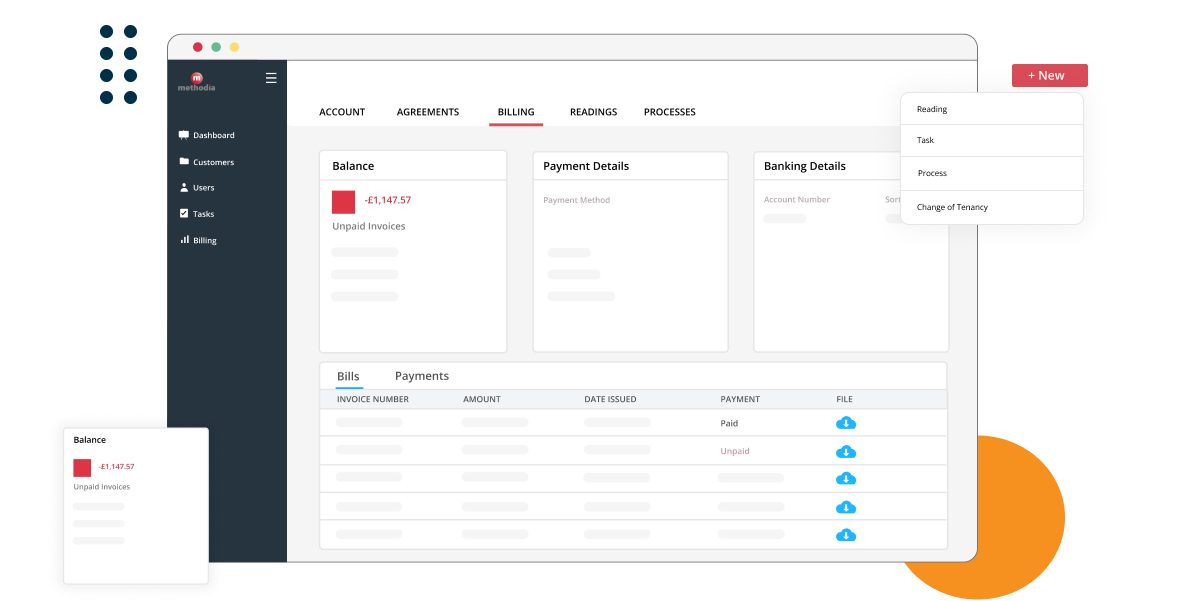Download the third invoice's file
Image resolution: width=1204 pixels, height=601 pixels.
[x=845, y=479]
